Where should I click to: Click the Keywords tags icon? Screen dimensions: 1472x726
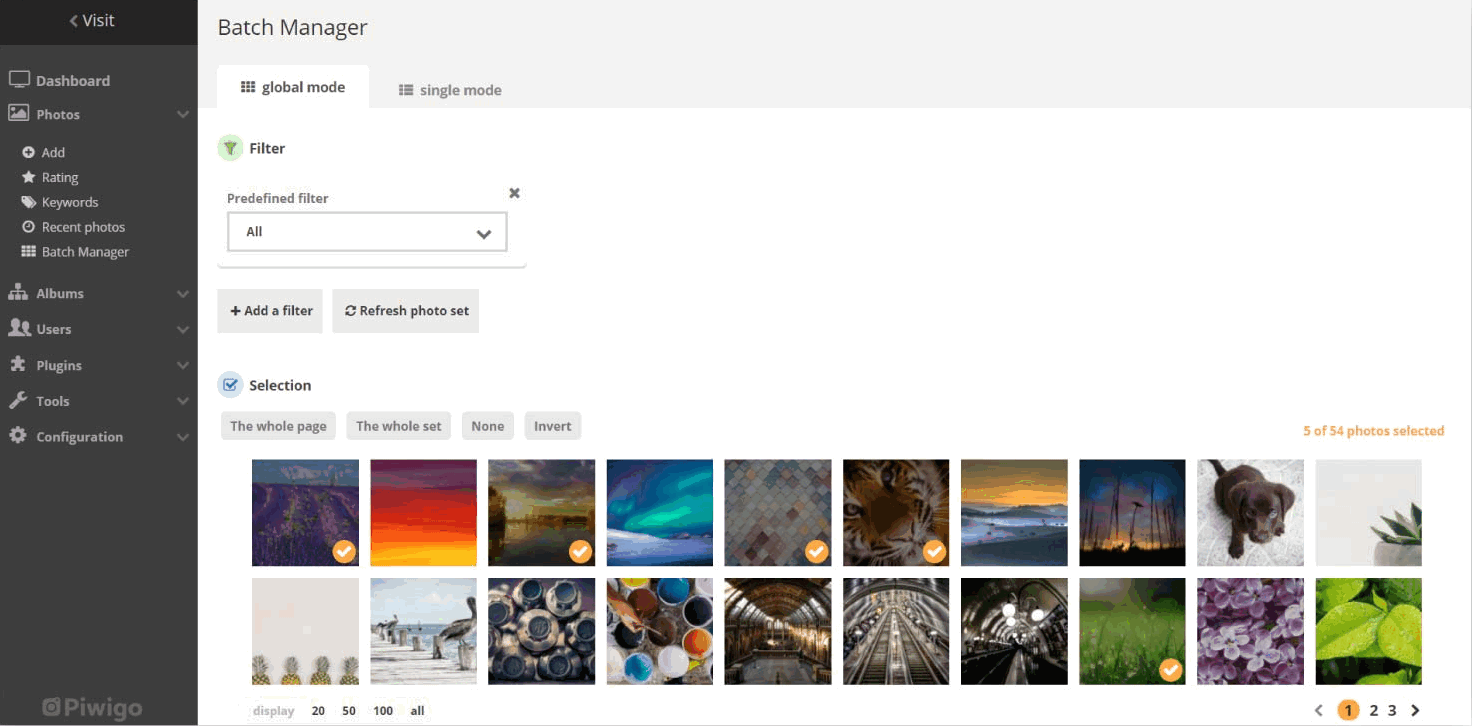coord(29,202)
